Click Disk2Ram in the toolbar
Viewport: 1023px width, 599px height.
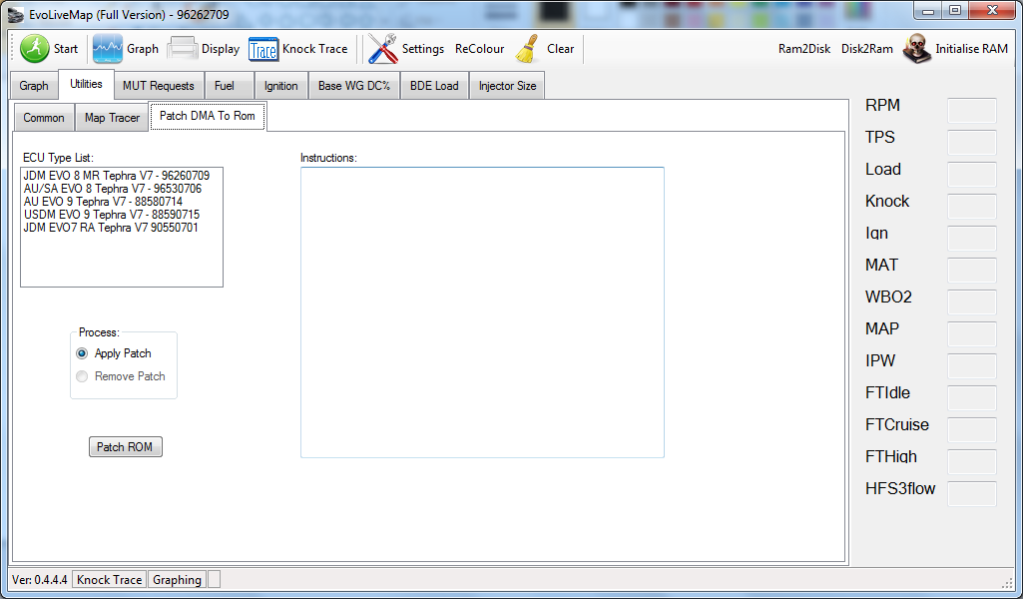(867, 49)
